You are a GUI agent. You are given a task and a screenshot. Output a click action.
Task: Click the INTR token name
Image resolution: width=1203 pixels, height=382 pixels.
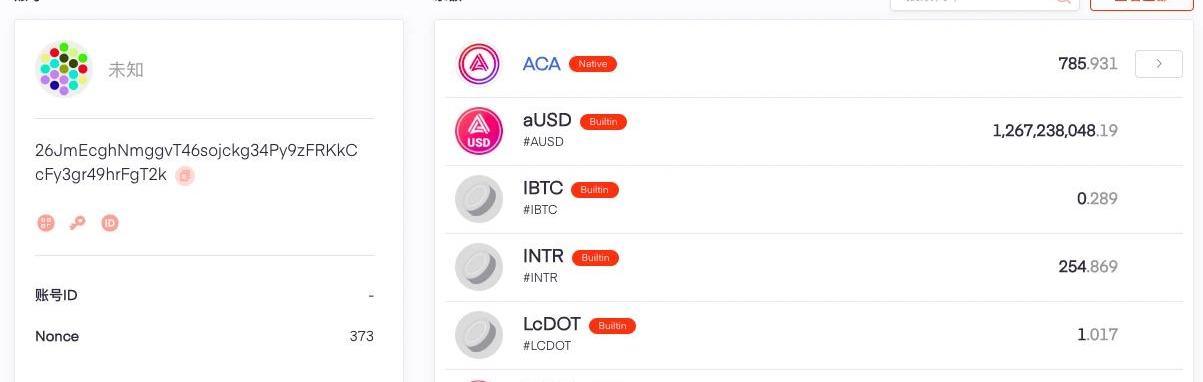pyautogui.click(x=543, y=256)
